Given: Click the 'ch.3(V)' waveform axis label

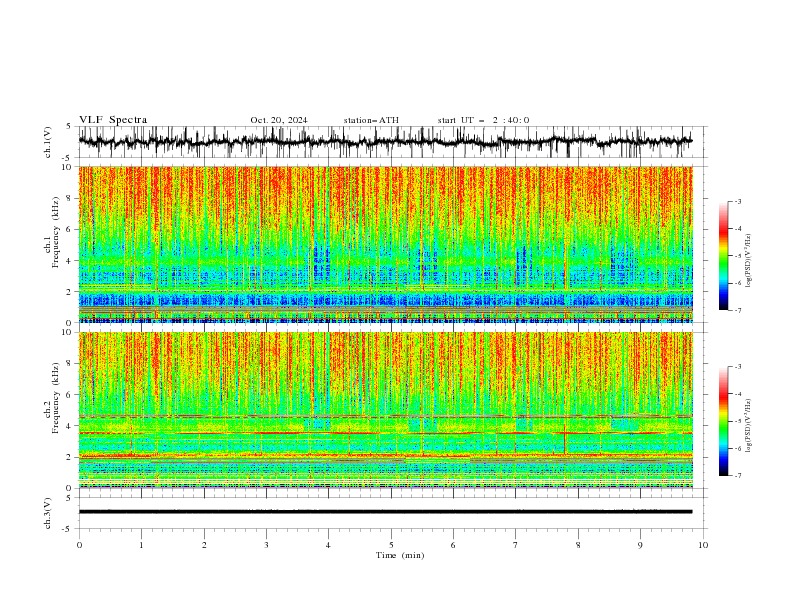Looking at the screenshot, I should click(48, 513).
